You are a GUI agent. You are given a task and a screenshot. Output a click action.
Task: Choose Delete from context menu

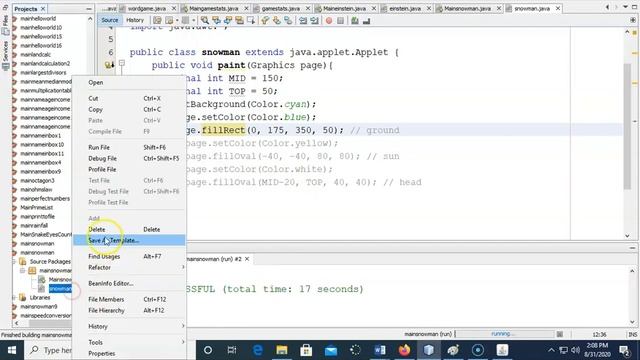129,229
